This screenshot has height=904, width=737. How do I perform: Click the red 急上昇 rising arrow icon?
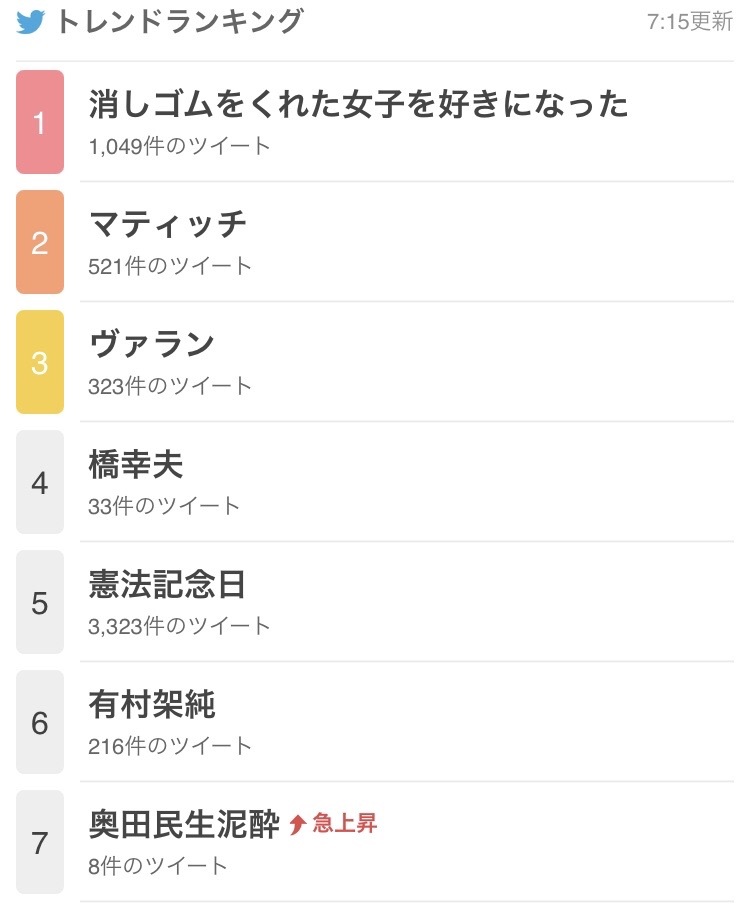pos(297,824)
